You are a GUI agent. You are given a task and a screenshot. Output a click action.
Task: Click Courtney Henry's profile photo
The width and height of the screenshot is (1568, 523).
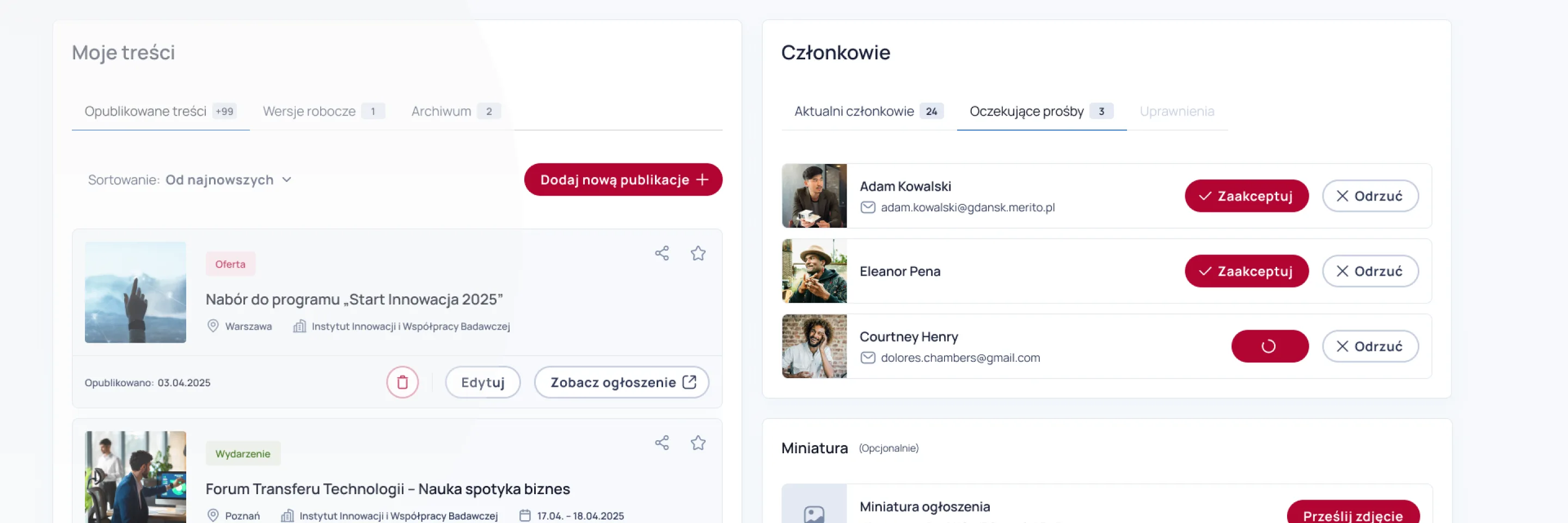[x=814, y=346]
